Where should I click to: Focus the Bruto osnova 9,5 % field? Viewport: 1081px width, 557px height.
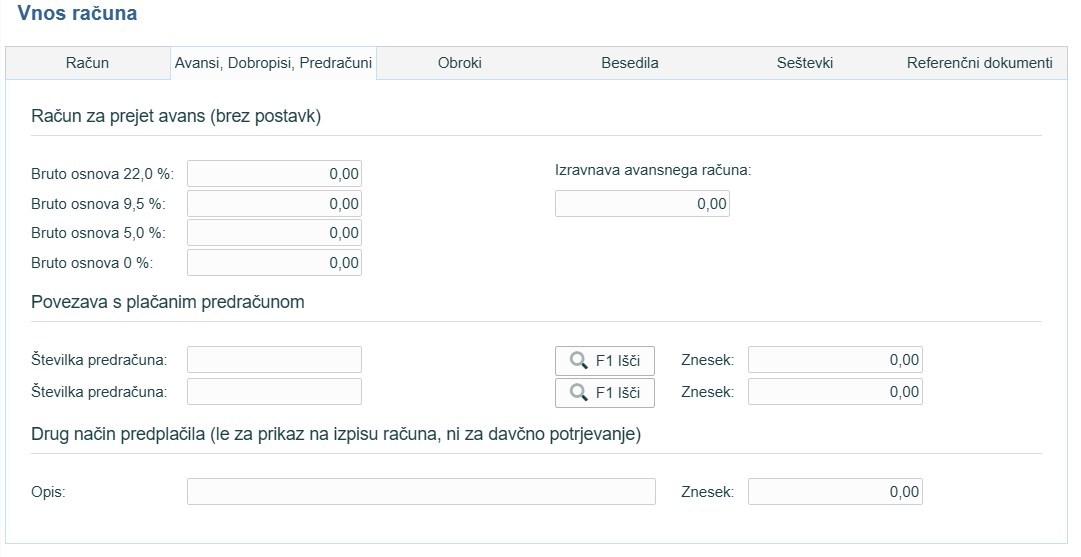pyautogui.click(x=274, y=204)
